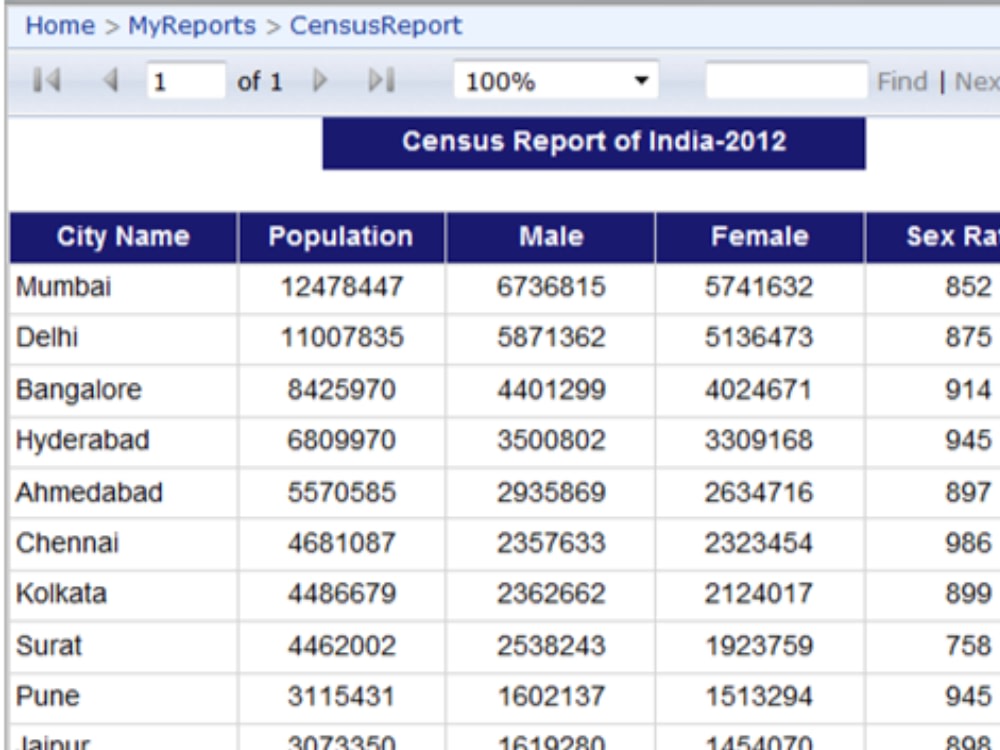Select the Bangalore city cell
1000x750 pixels.
pos(124,390)
